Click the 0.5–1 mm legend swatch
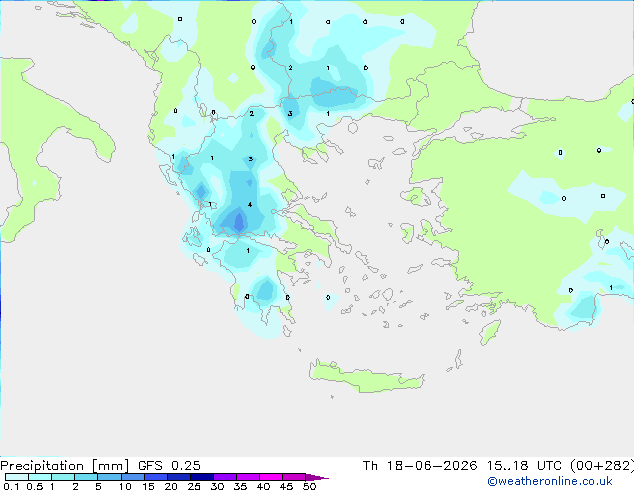 (x=40, y=477)
